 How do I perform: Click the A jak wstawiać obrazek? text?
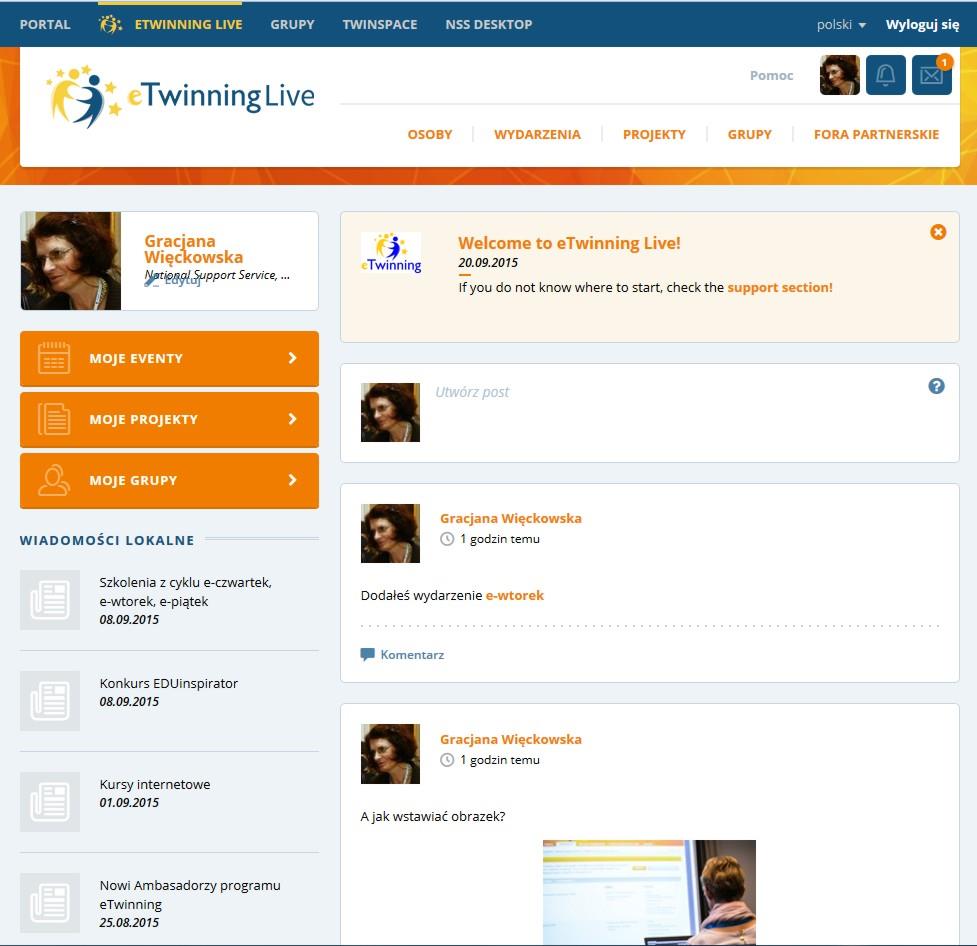[432, 816]
